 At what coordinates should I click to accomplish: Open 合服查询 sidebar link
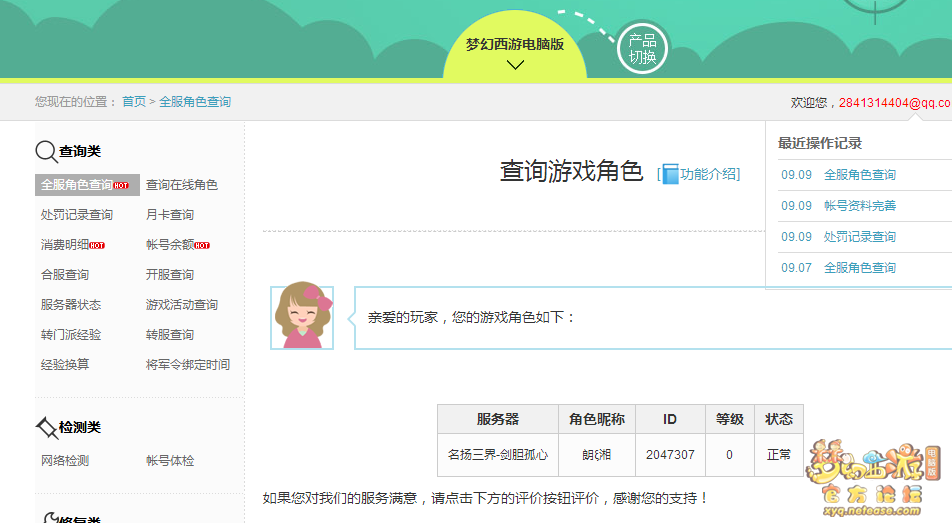coord(64,275)
